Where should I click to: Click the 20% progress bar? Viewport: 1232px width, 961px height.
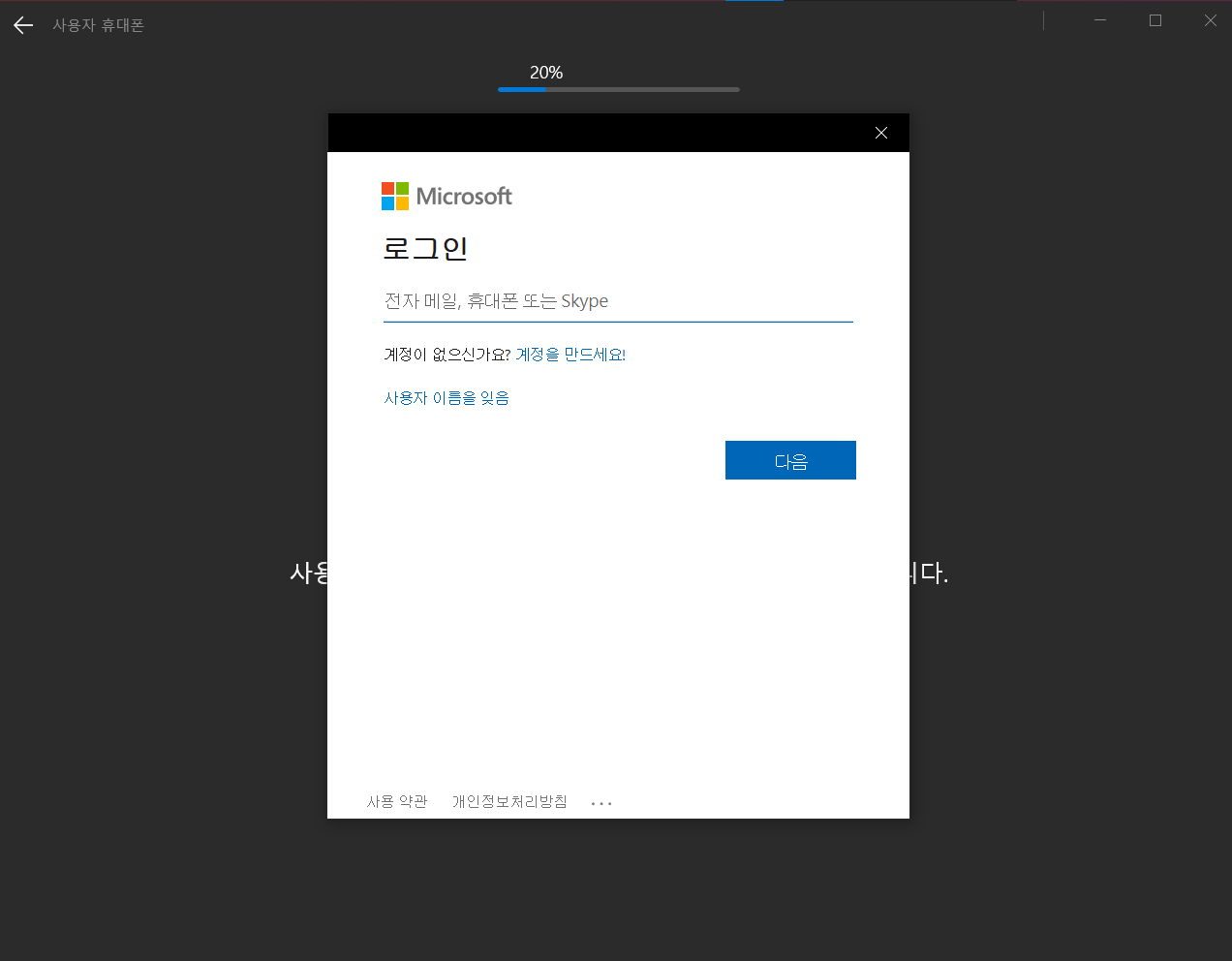click(619, 89)
